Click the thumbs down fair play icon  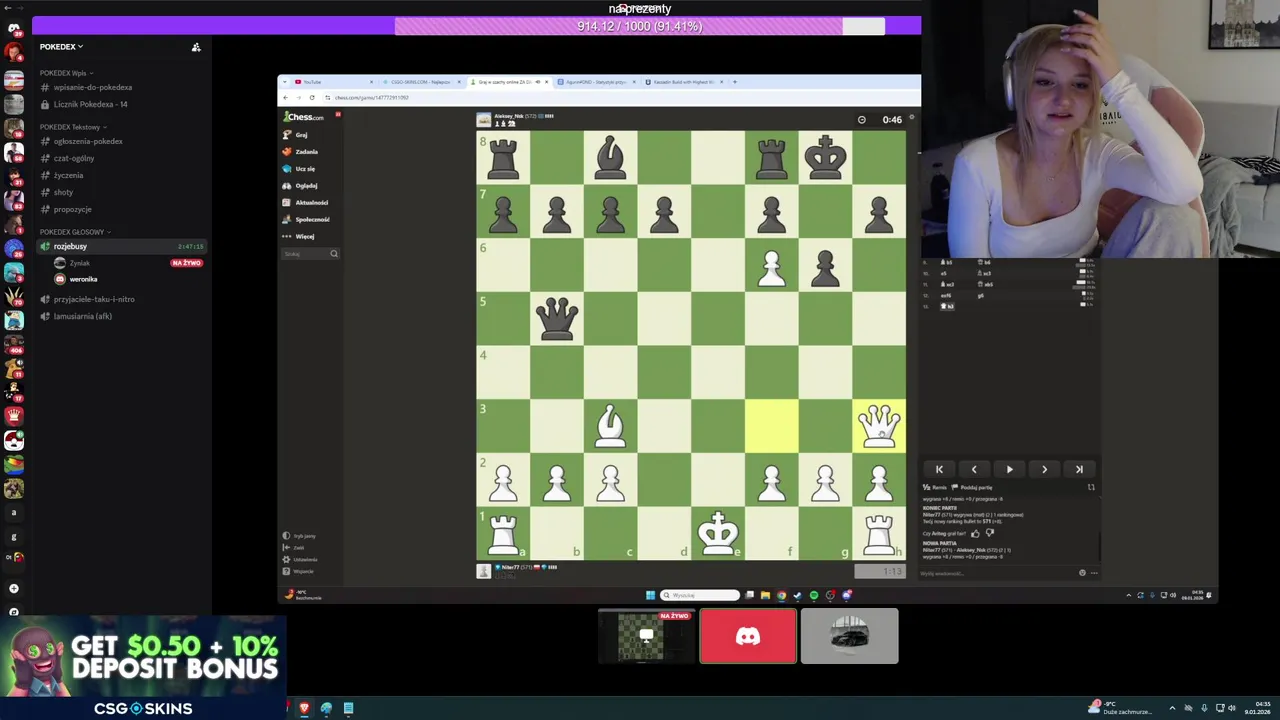[990, 533]
